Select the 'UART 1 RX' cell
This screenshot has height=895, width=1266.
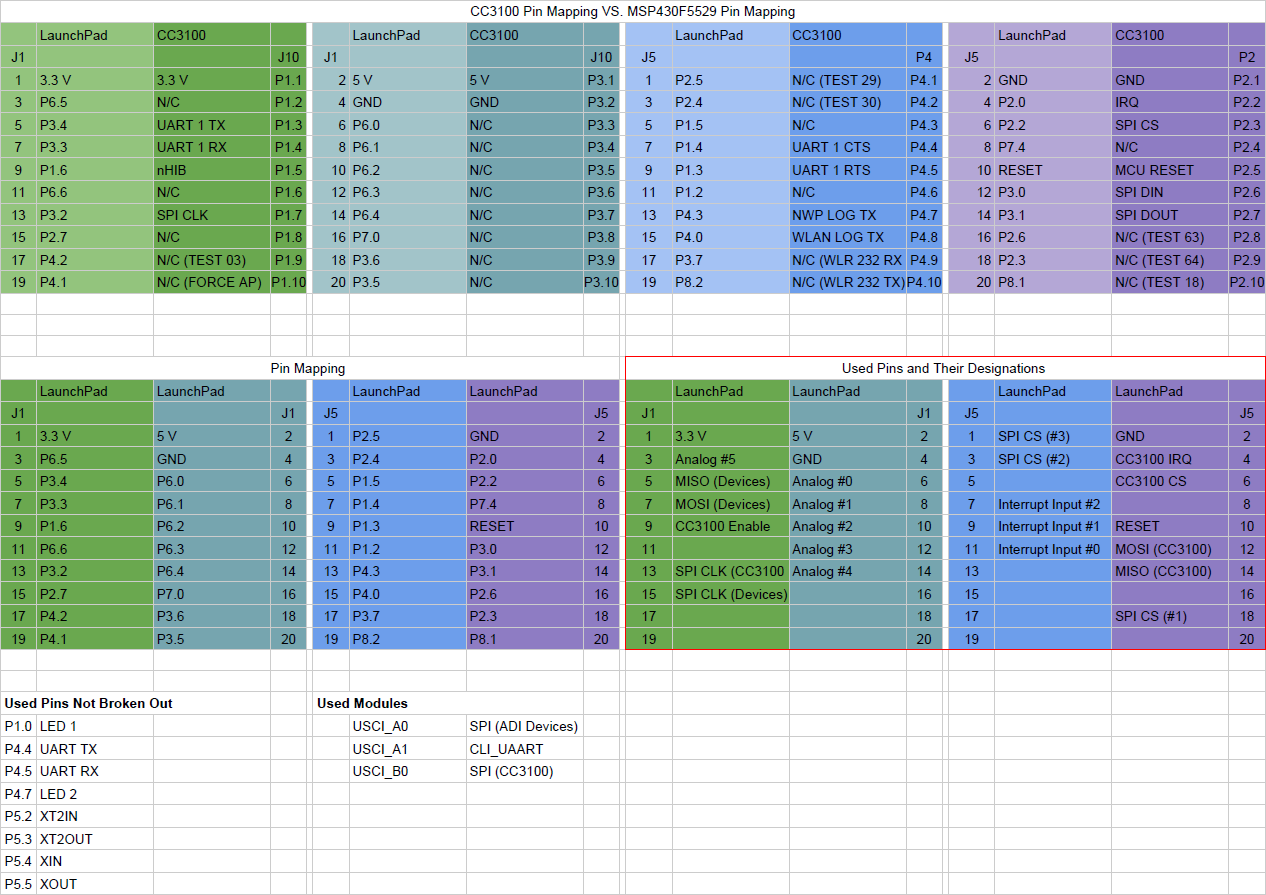(x=212, y=147)
